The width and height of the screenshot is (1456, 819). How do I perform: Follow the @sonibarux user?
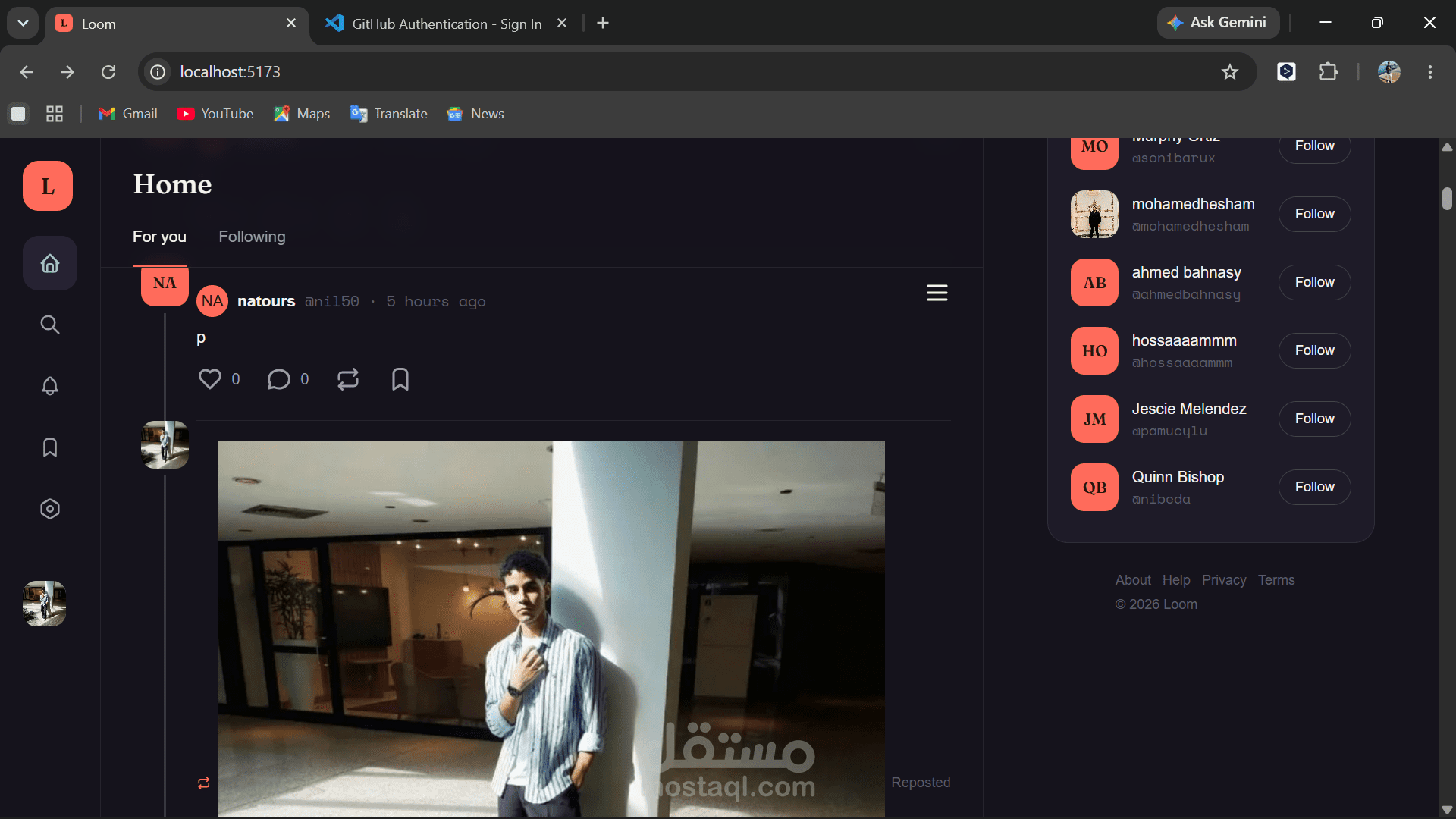coord(1315,146)
